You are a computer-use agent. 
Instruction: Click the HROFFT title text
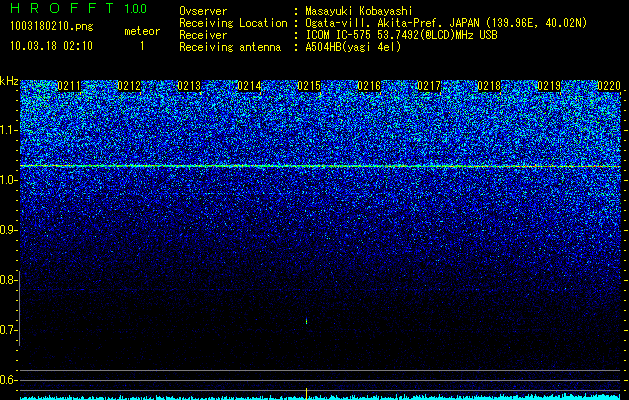pos(62,8)
